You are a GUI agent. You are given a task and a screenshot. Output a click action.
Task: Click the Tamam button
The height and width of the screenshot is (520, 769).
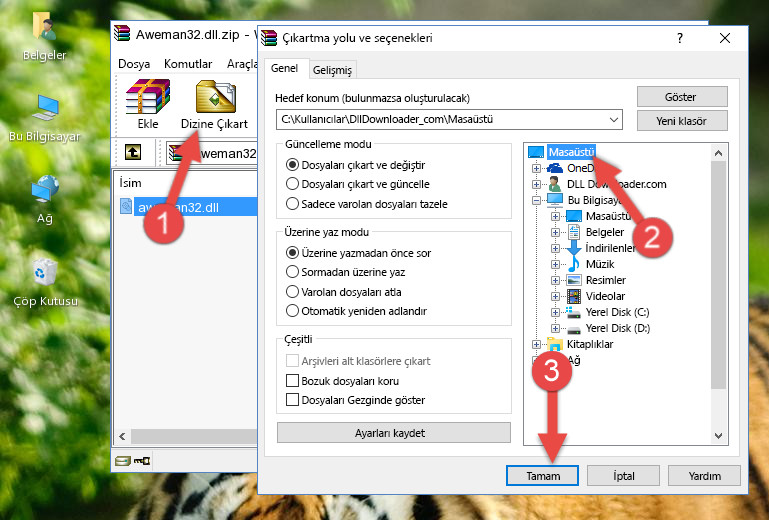click(542, 476)
